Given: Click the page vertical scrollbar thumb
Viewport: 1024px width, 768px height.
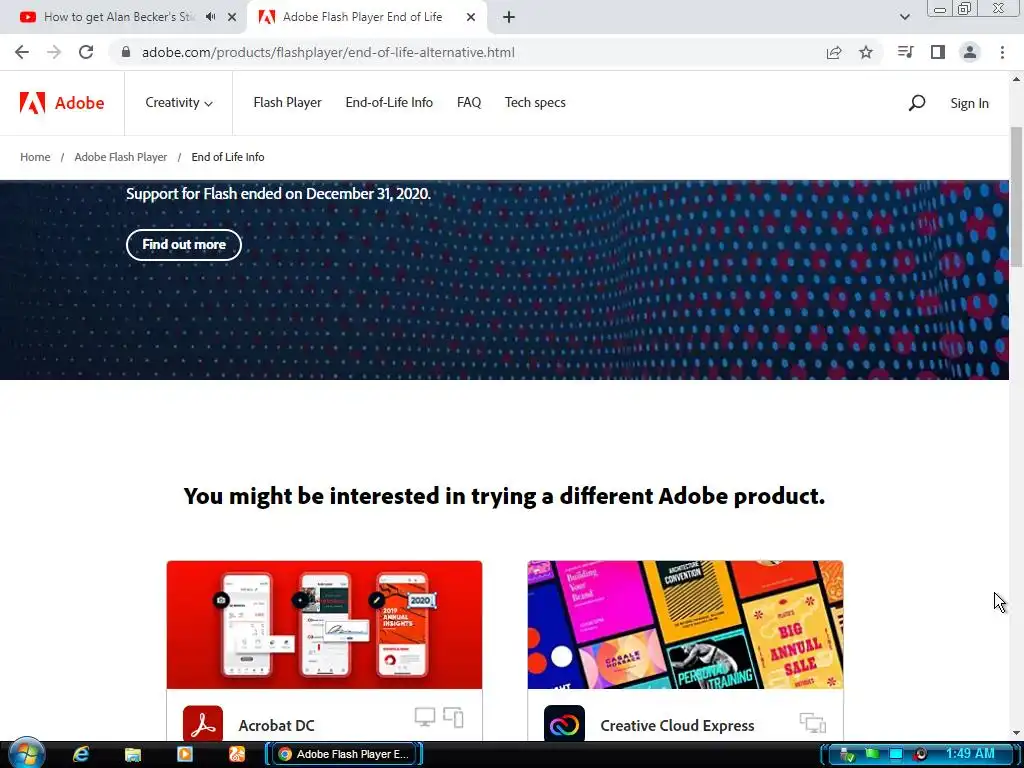Looking at the screenshot, I should coord(1016,196).
